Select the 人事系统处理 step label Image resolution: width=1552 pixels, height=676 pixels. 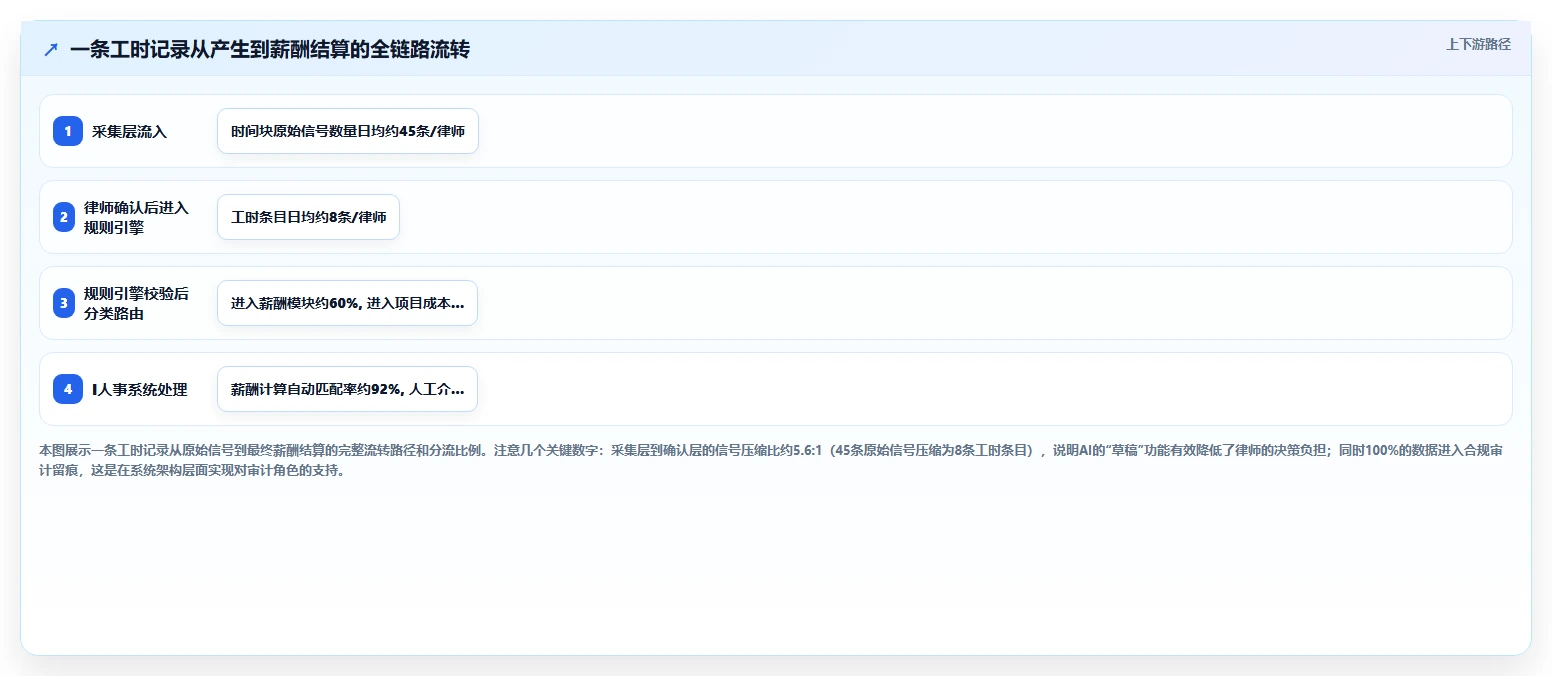[x=140, y=389]
